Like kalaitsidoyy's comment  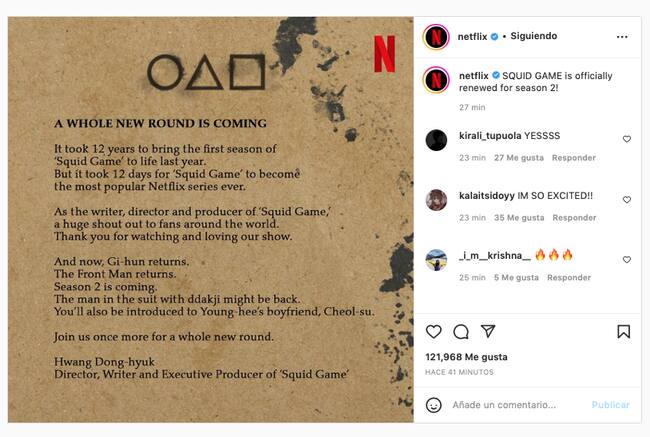(x=627, y=199)
